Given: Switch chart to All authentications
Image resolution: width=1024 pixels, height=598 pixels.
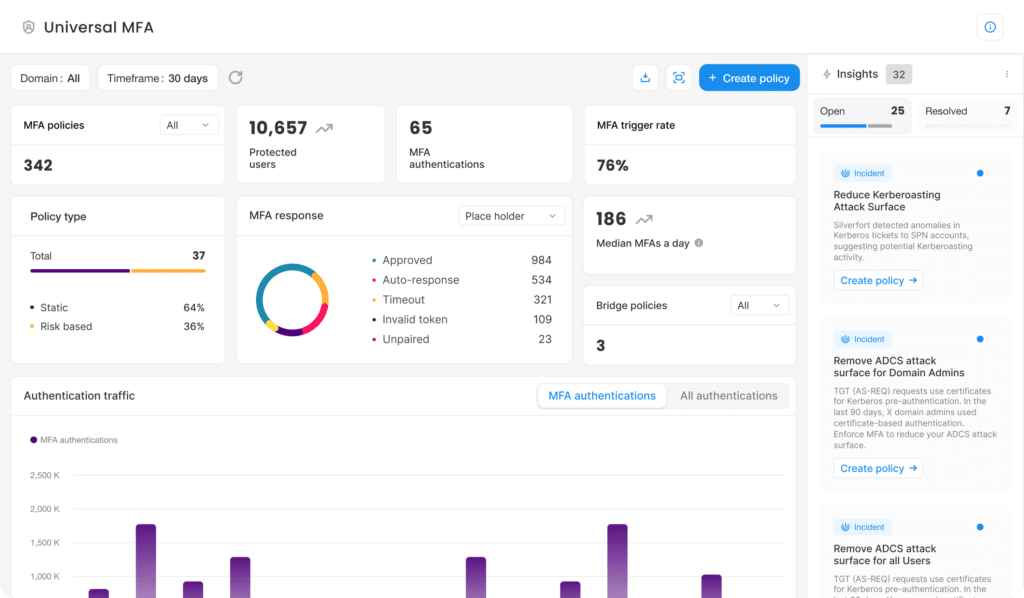Looking at the screenshot, I should pyautogui.click(x=728, y=396).
